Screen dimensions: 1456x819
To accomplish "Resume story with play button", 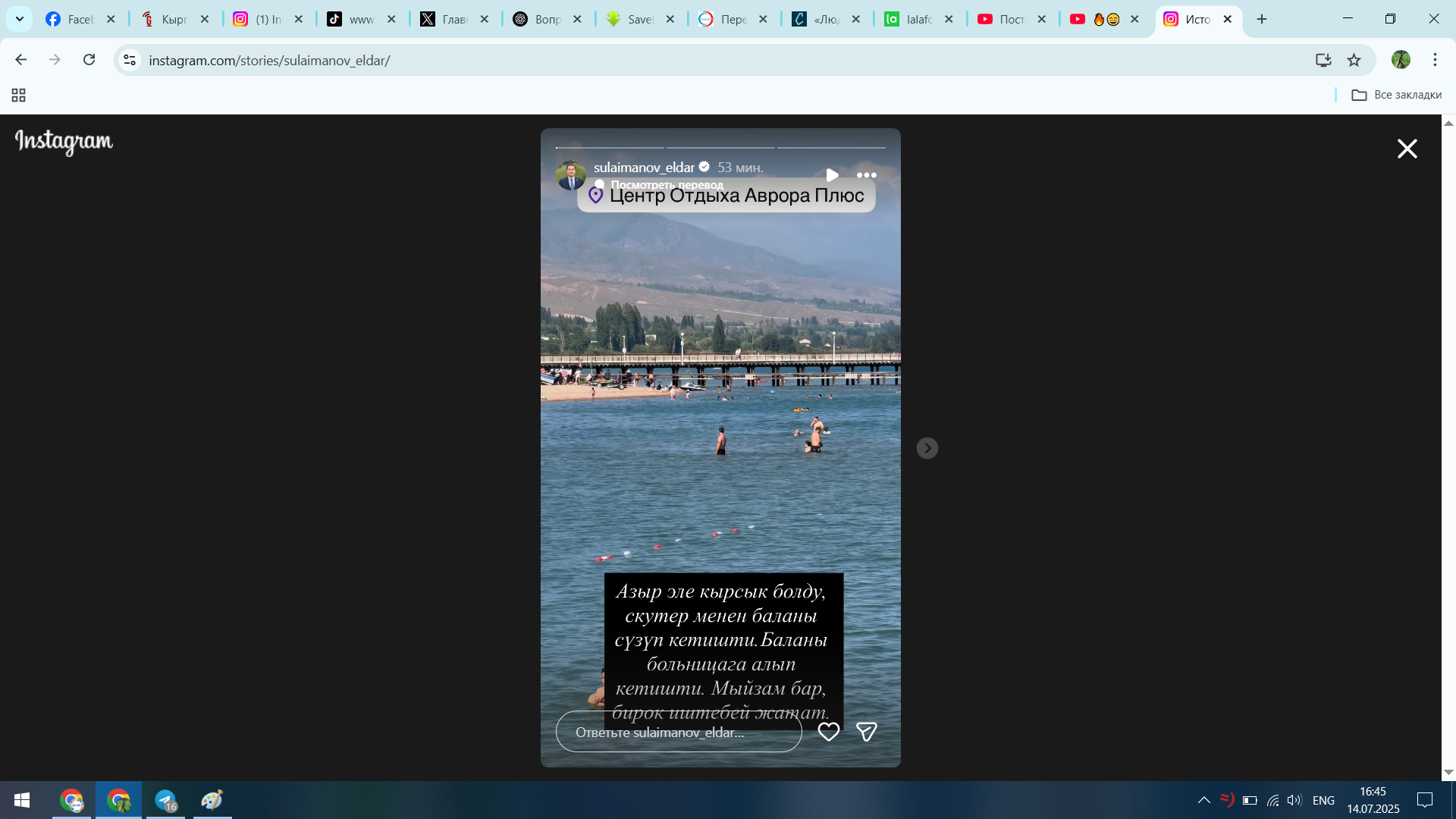I will click(832, 175).
